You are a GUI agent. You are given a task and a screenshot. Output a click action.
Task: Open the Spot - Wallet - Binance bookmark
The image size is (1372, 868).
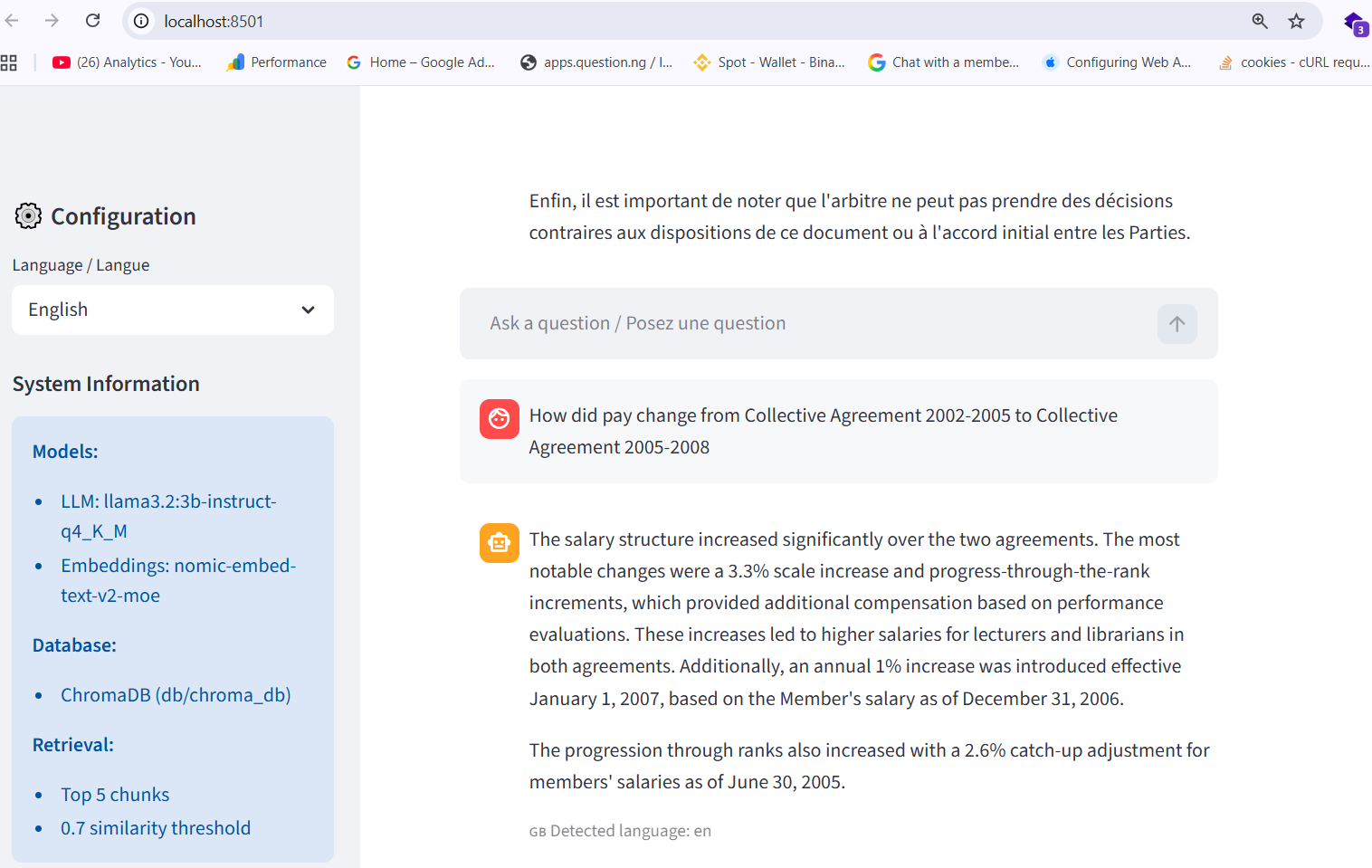pyautogui.click(x=769, y=62)
